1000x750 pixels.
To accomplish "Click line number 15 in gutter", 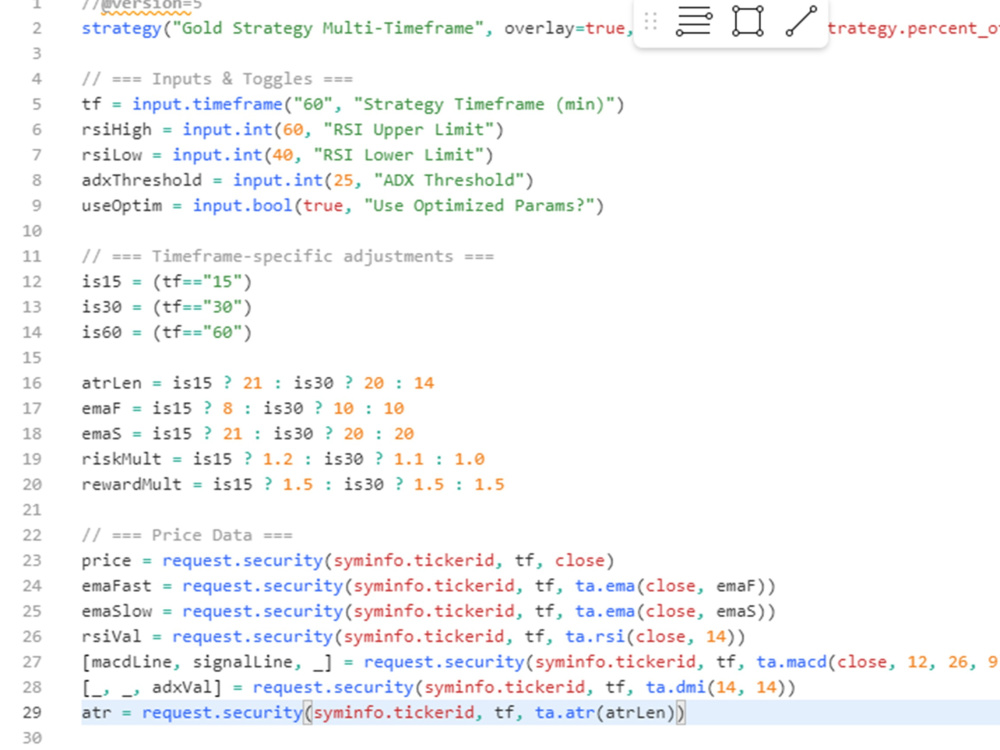I will (32, 358).
